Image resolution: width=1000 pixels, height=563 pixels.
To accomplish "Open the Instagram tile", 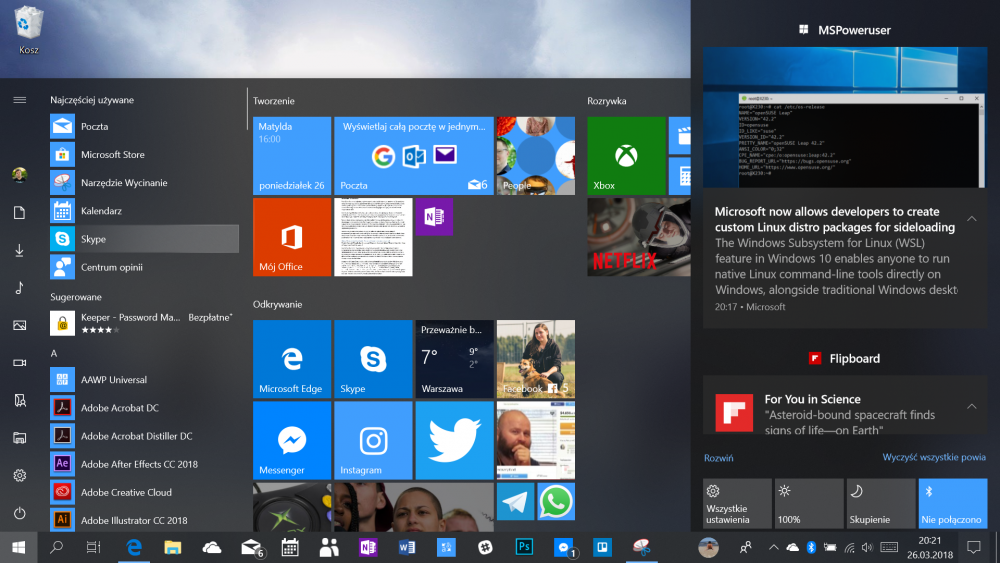I will [373, 441].
